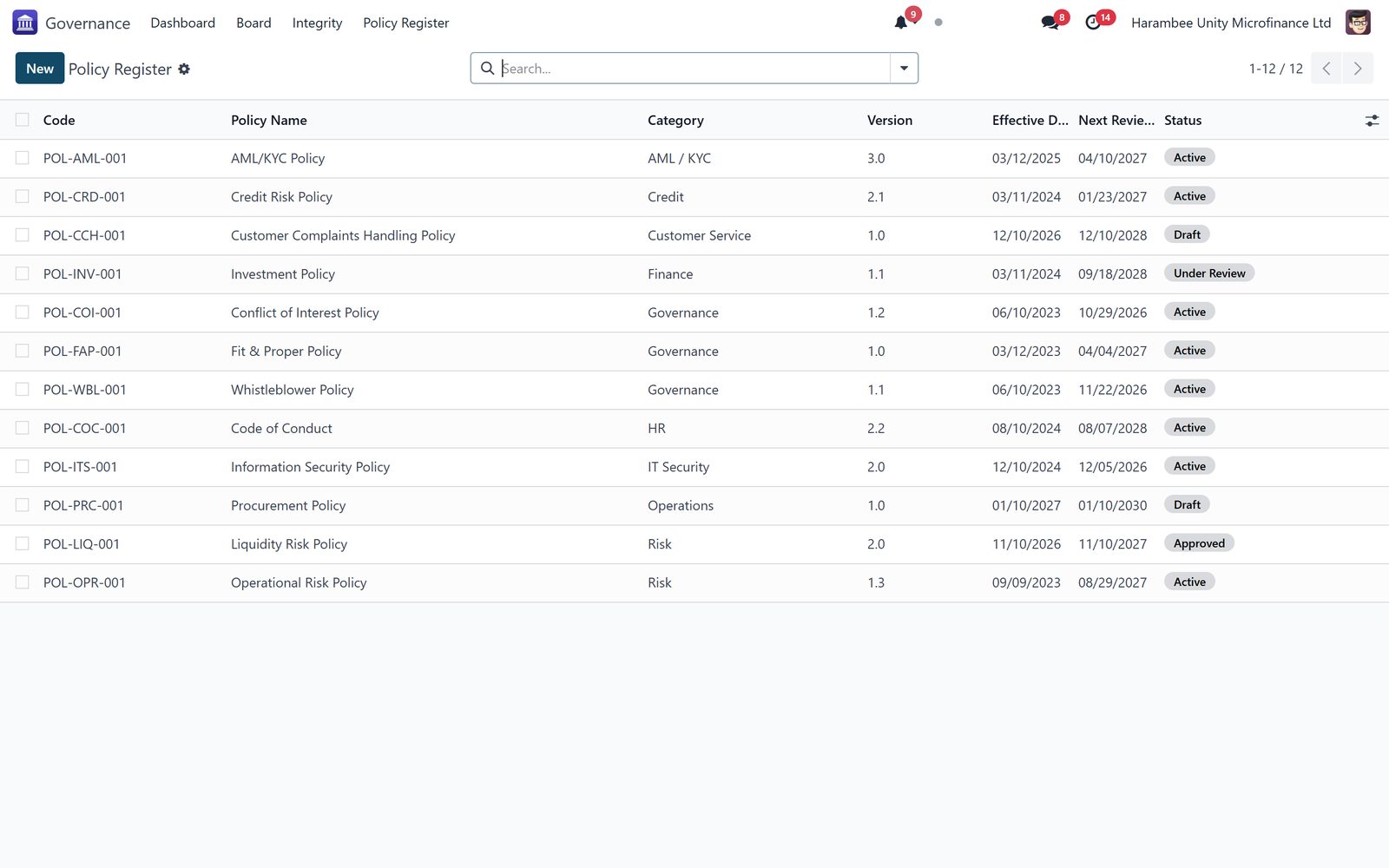Image resolution: width=1389 pixels, height=868 pixels.
Task: Select the POL-WBL-001 row checkbox
Action: coord(23,390)
